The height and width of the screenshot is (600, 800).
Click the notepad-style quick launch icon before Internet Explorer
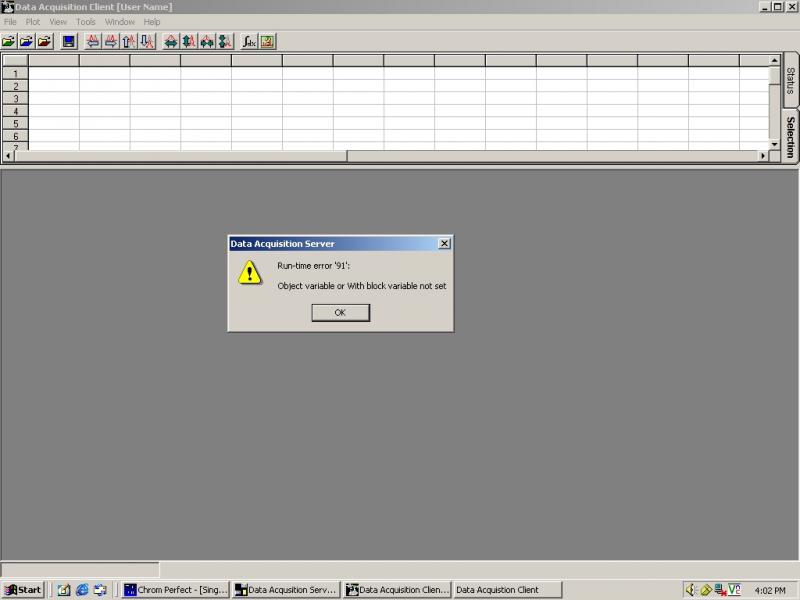[64, 590]
